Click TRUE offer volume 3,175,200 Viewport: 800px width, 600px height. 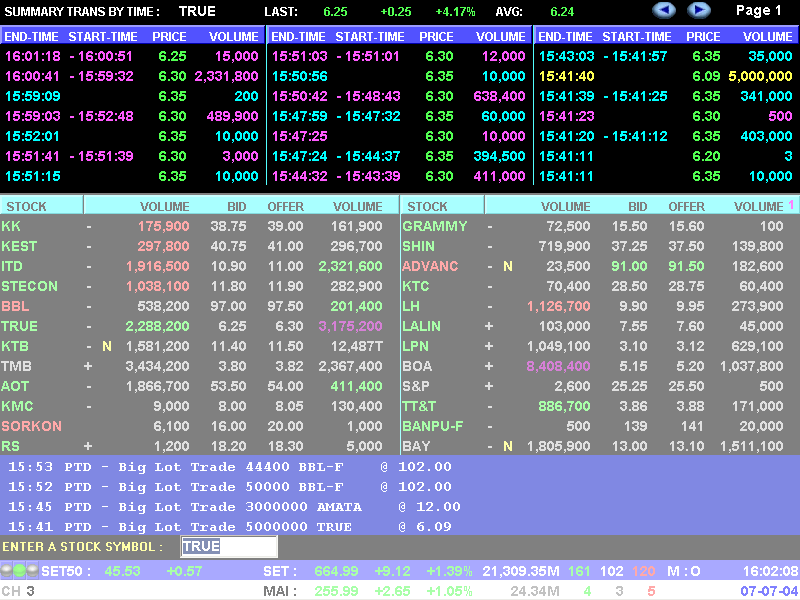click(x=350, y=326)
